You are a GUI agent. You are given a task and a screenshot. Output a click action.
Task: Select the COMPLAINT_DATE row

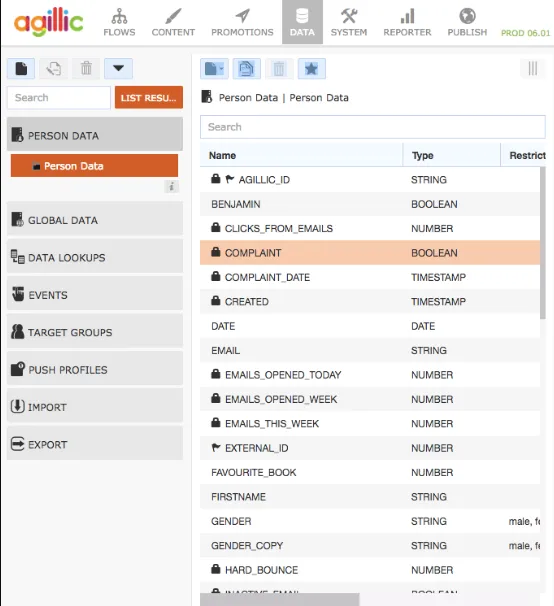370,277
